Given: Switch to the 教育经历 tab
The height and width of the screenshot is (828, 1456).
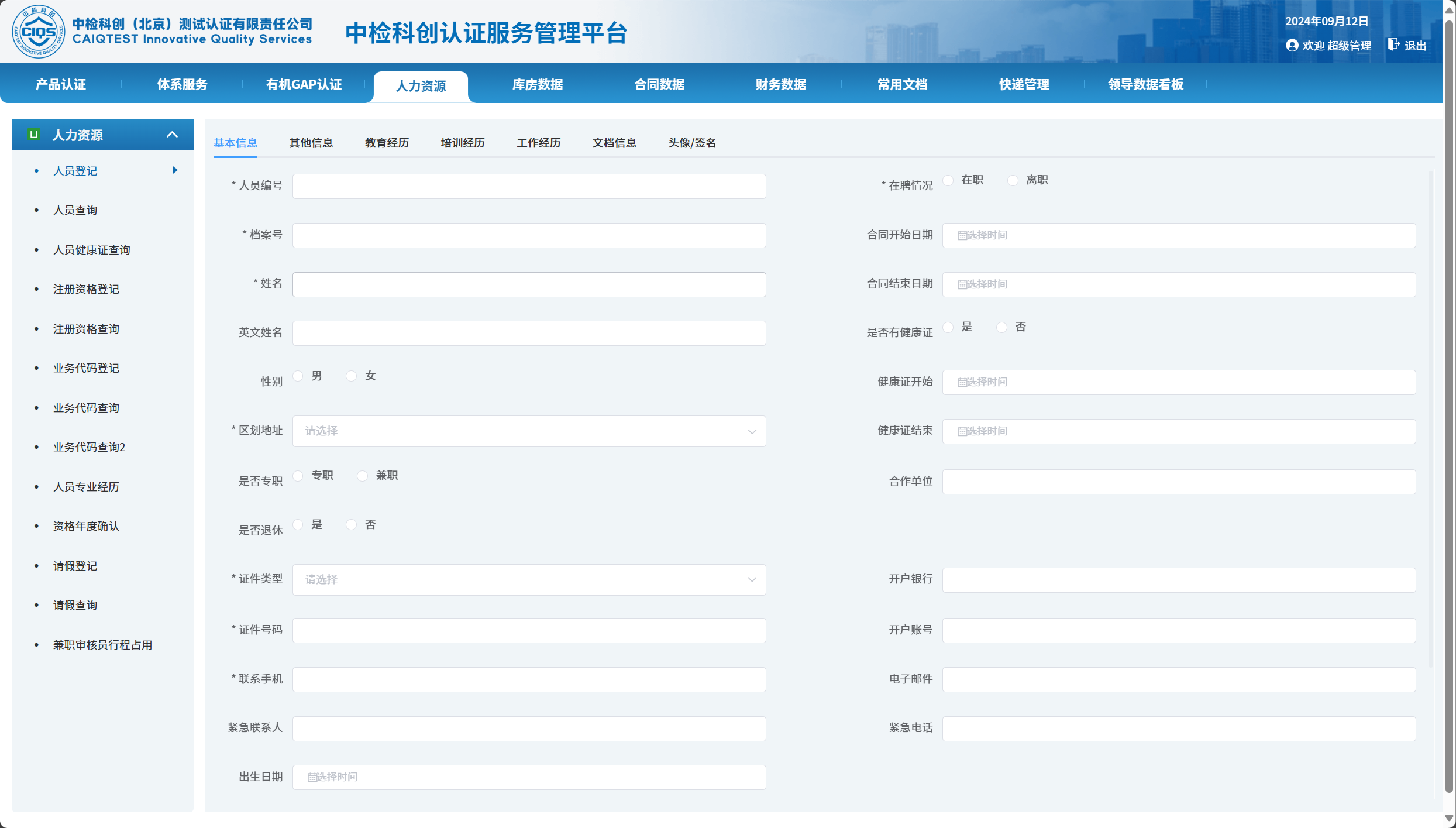Looking at the screenshot, I should pyautogui.click(x=386, y=143).
